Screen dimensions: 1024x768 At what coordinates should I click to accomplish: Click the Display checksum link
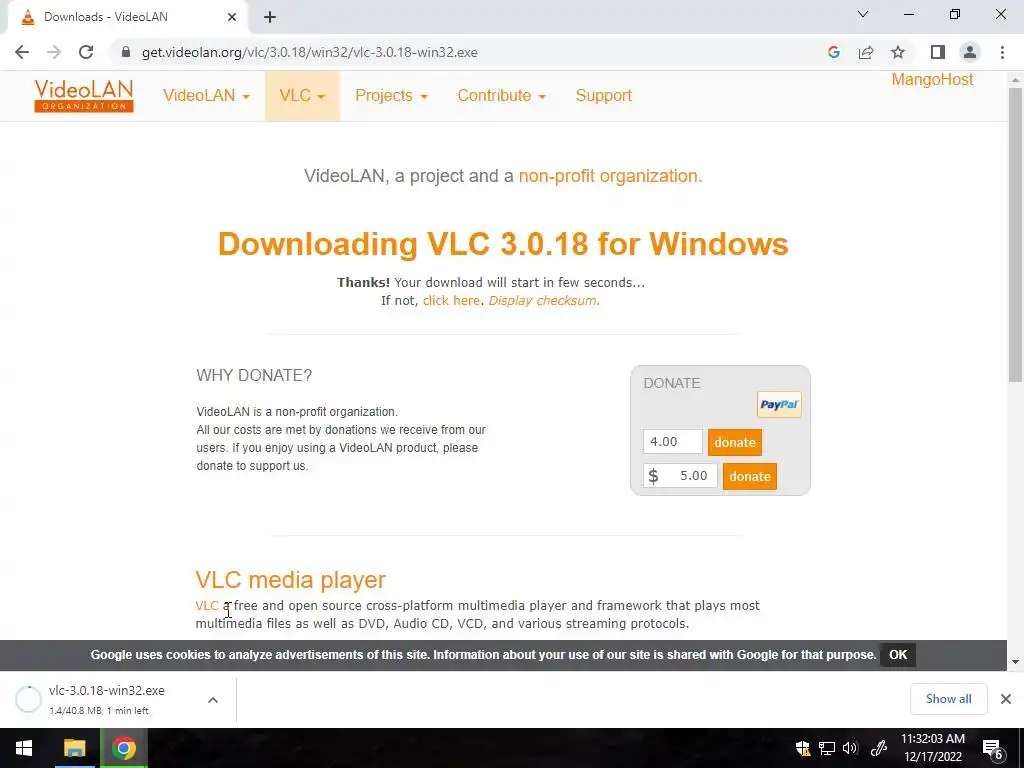click(x=542, y=300)
